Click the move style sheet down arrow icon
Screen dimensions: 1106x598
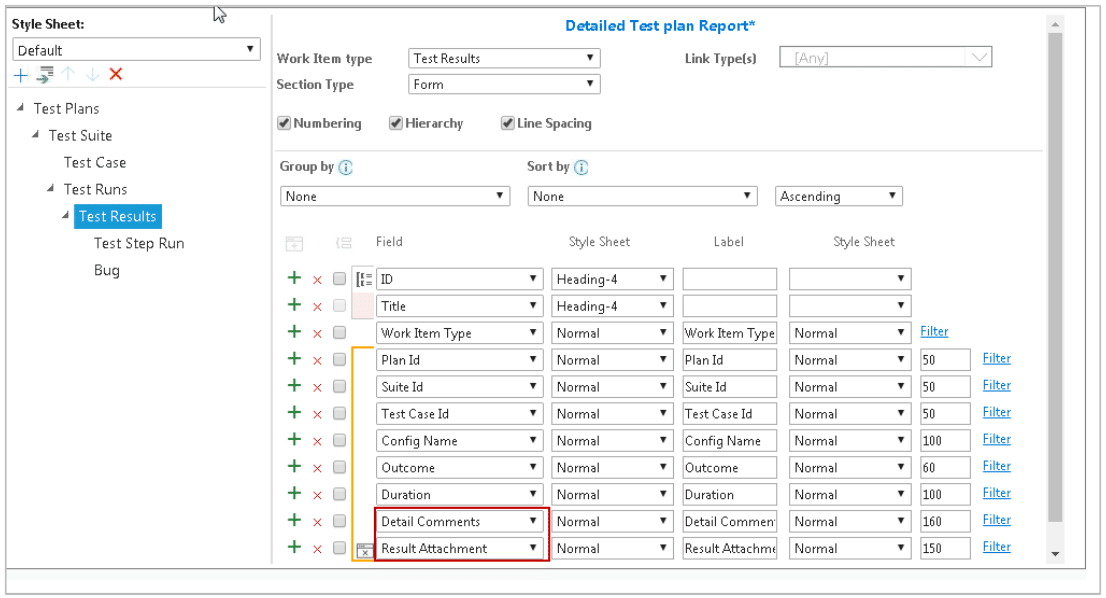(x=90, y=74)
